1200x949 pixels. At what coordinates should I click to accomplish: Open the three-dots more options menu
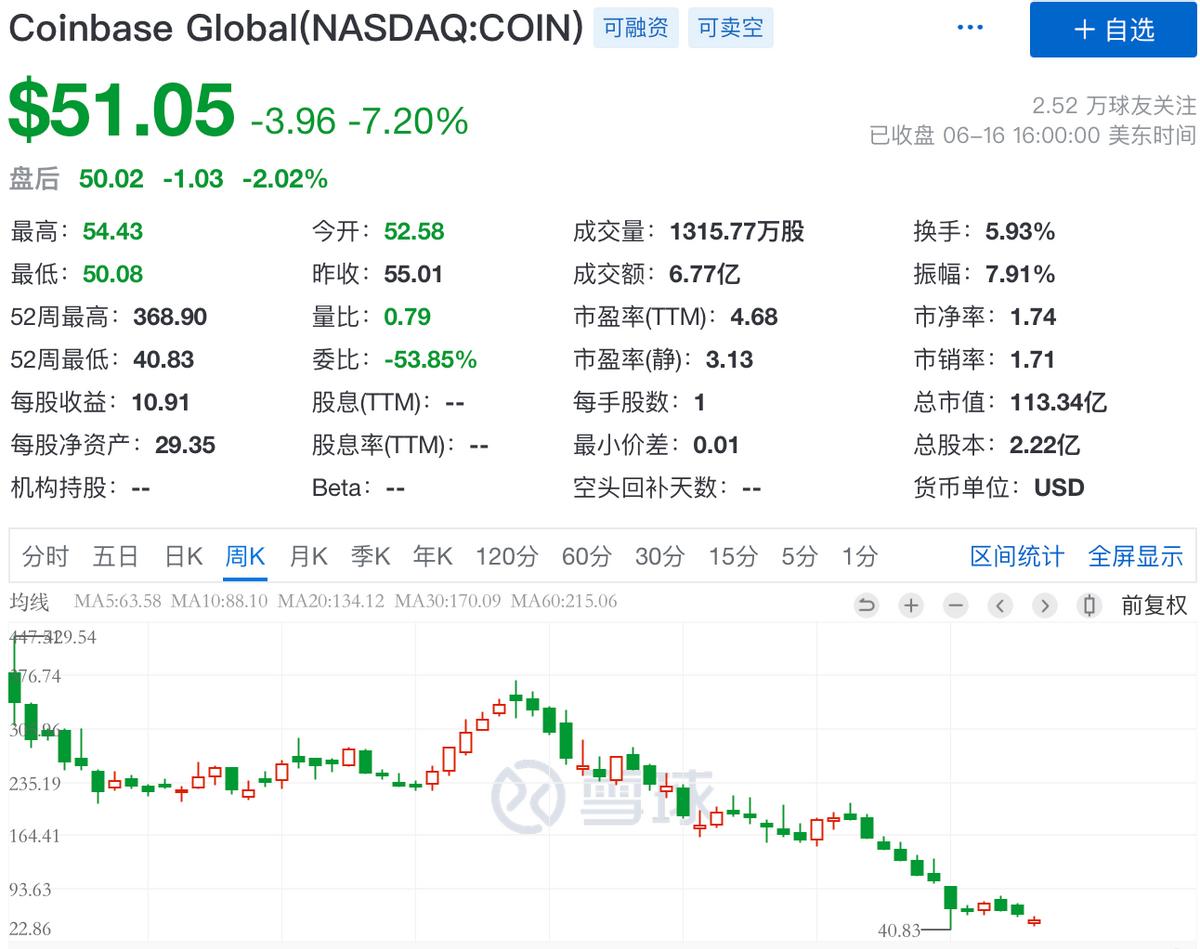[970, 28]
